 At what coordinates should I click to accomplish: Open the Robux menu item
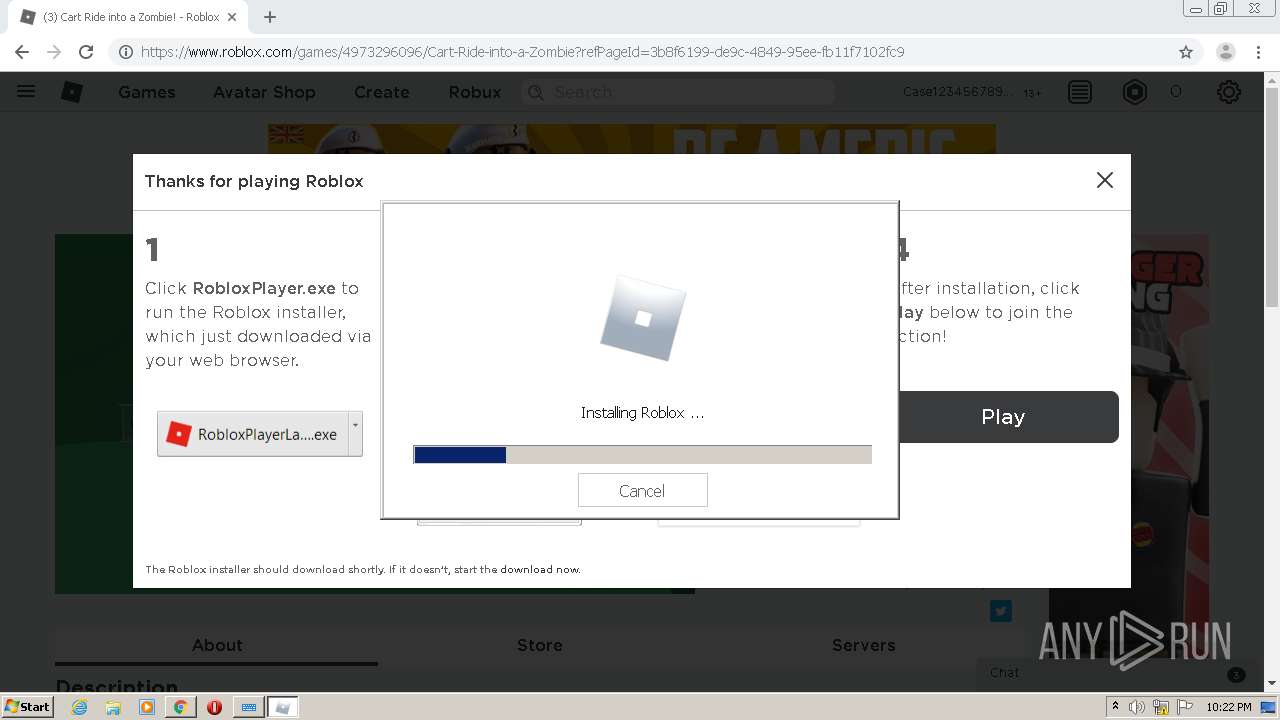pos(475,92)
